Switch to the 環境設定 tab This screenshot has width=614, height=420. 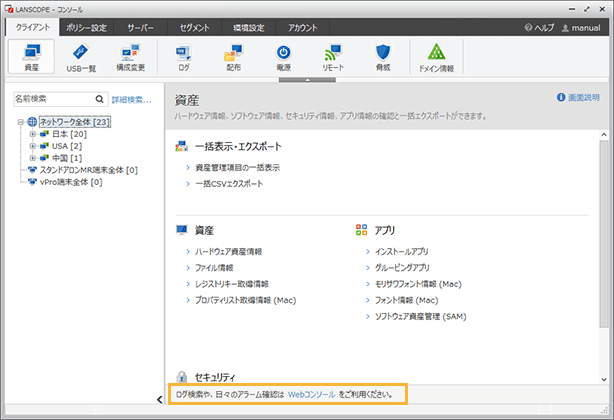coord(249,27)
